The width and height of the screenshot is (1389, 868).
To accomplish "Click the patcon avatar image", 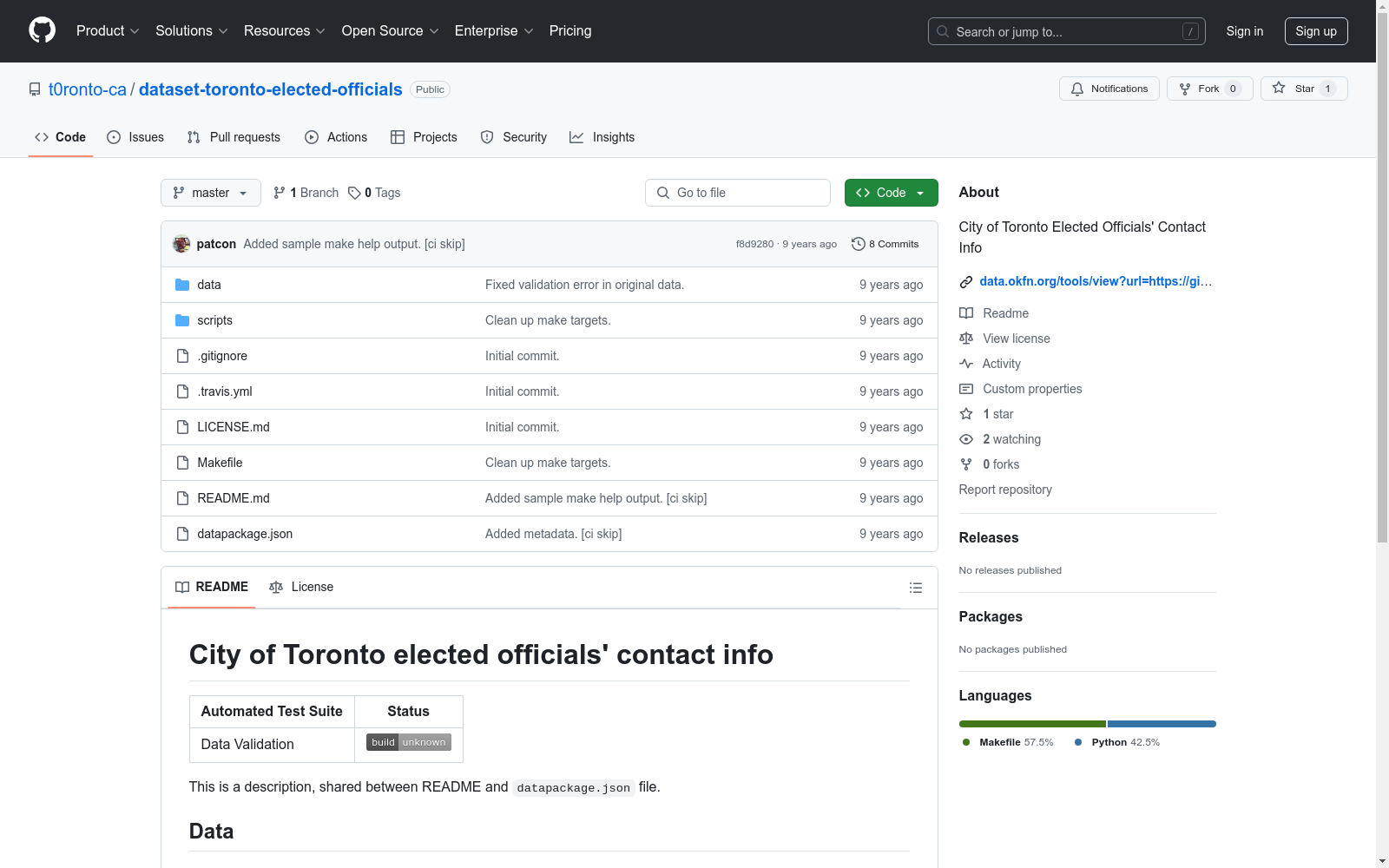I will pyautogui.click(x=181, y=244).
